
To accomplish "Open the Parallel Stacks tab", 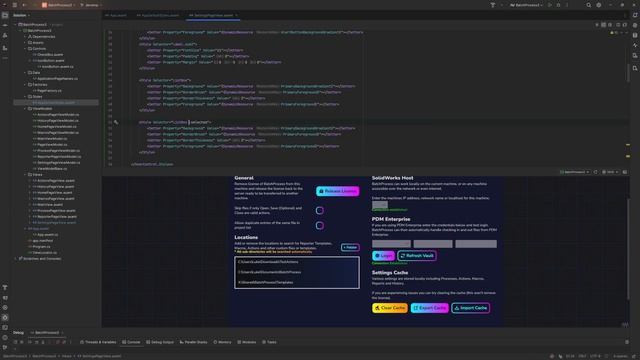I will pos(193,342).
